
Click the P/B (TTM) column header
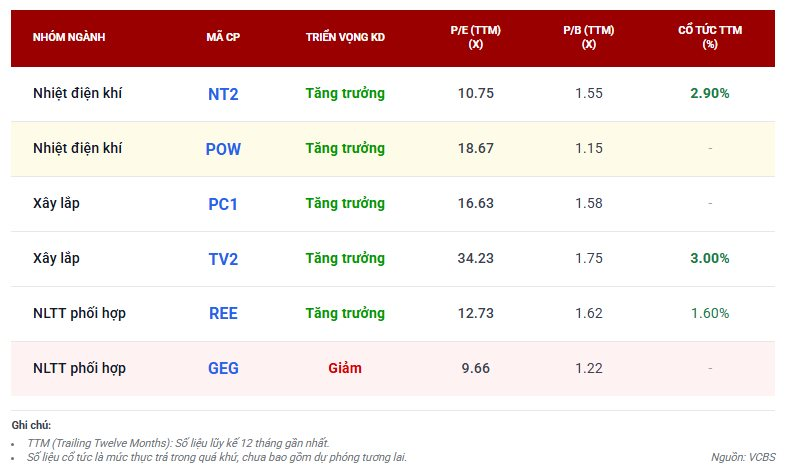point(589,38)
